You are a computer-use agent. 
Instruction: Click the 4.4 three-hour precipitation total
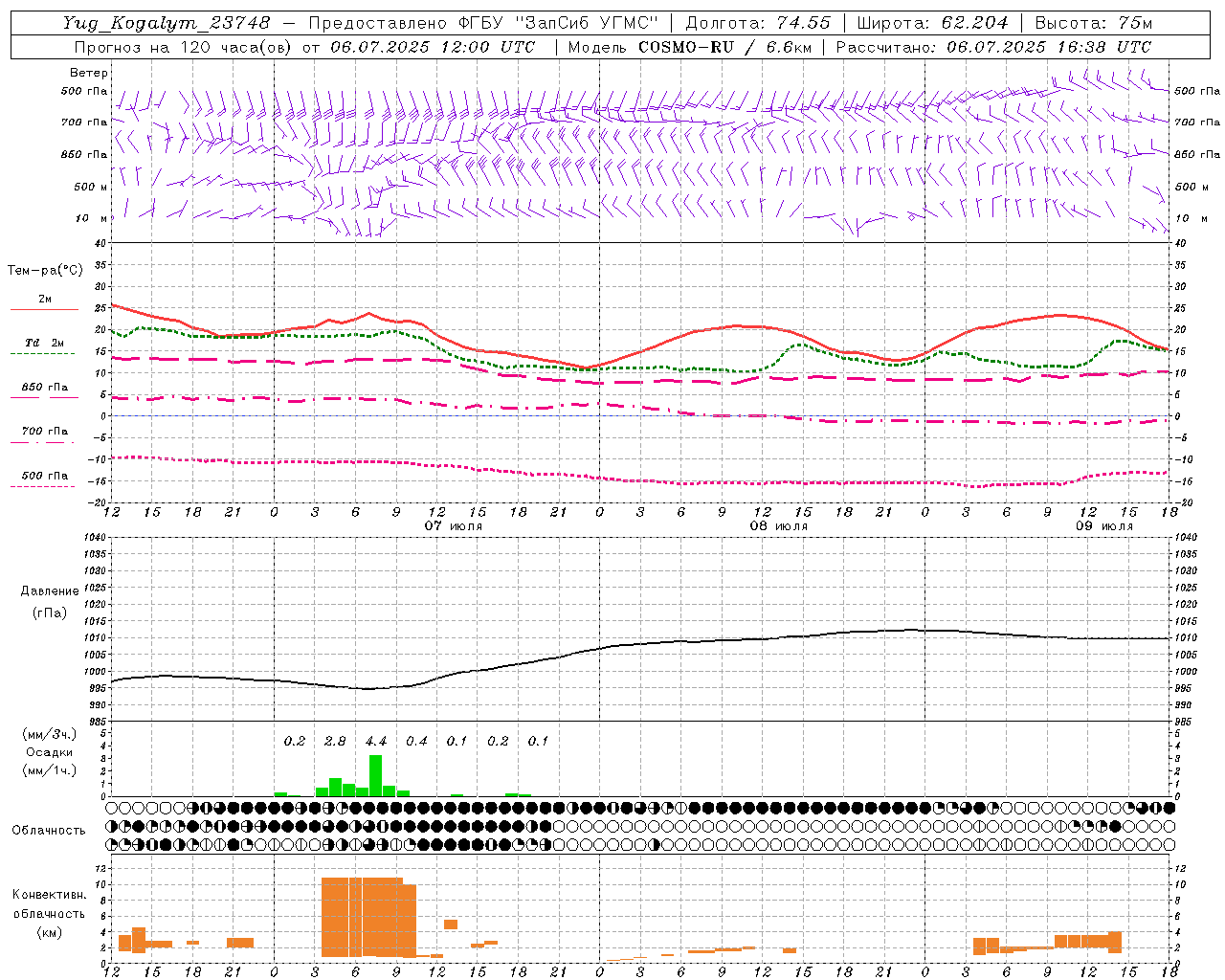pyautogui.click(x=376, y=741)
